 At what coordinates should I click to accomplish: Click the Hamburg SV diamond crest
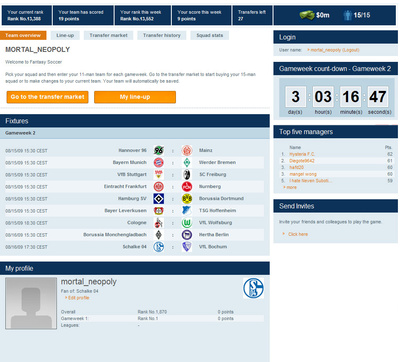159,199
